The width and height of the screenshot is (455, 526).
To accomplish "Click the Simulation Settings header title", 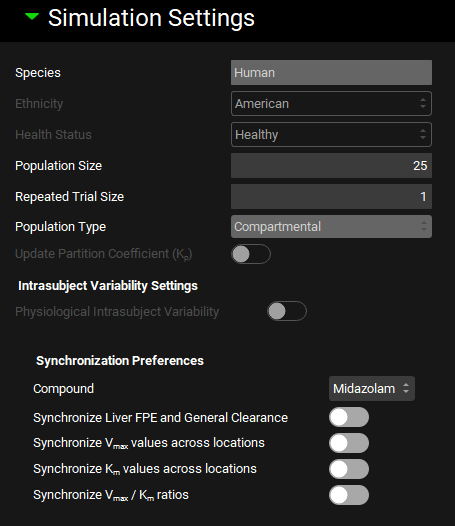I will tap(151, 18).
